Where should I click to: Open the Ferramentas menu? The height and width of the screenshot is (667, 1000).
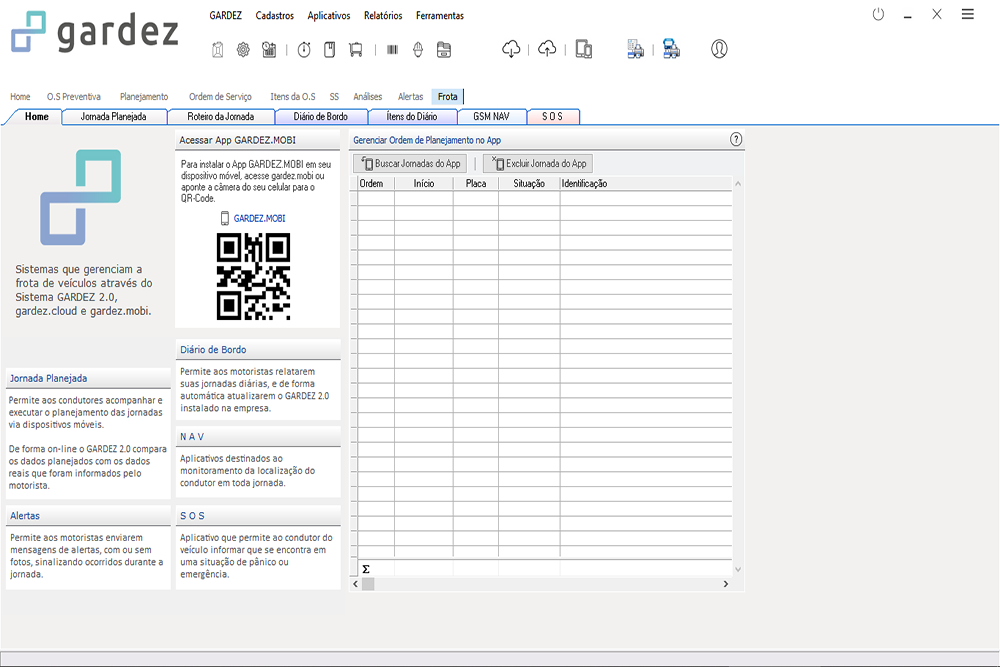tap(440, 15)
